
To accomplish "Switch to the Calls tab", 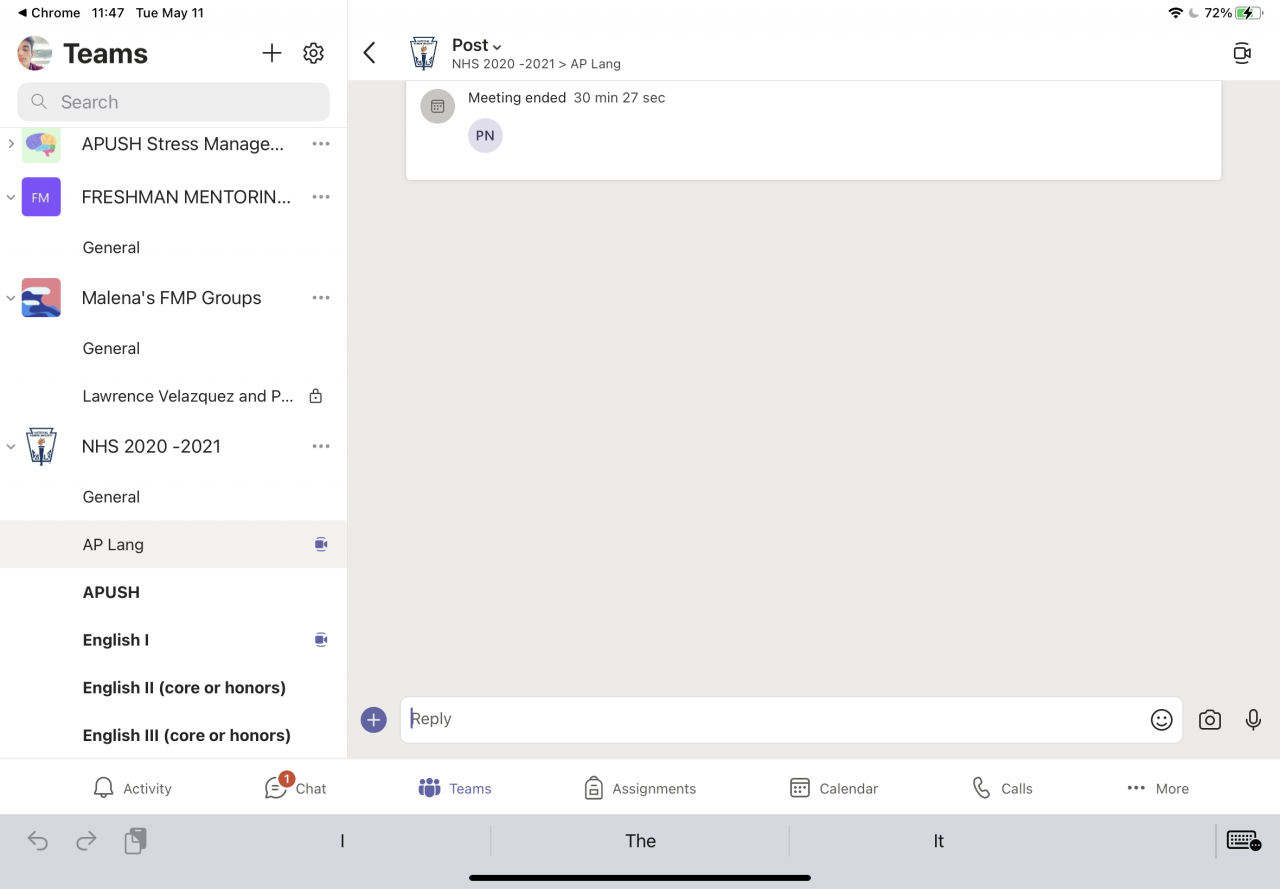I will pos(1002,788).
